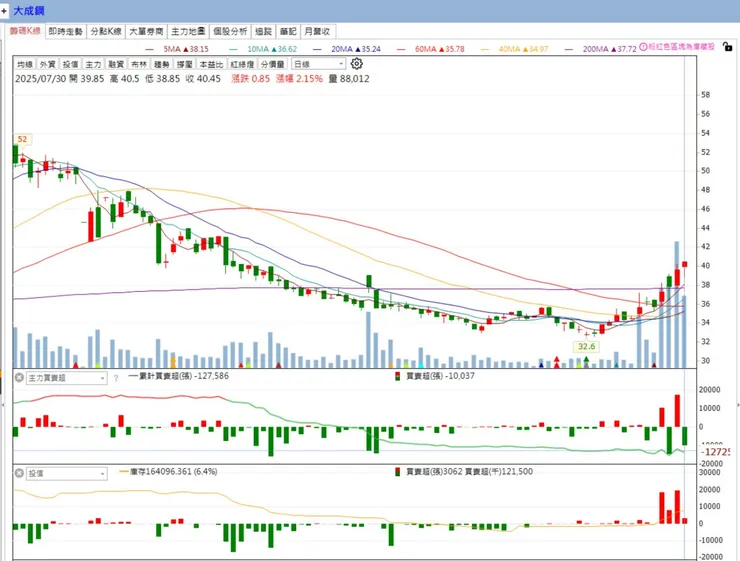Click the 粉紅色區塊為庫藏股 notice text

point(681,47)
